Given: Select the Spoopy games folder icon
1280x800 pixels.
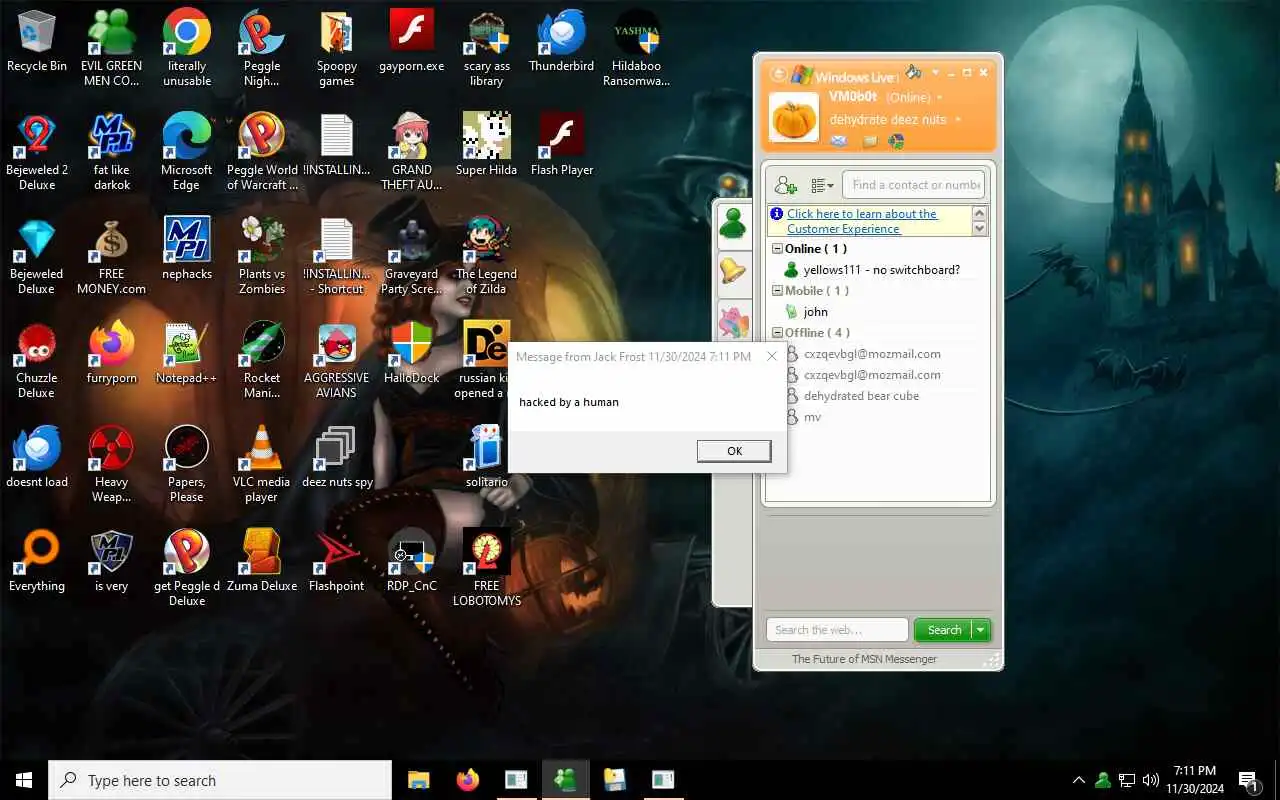Looking at the screenshot, I should pos(337,49).
